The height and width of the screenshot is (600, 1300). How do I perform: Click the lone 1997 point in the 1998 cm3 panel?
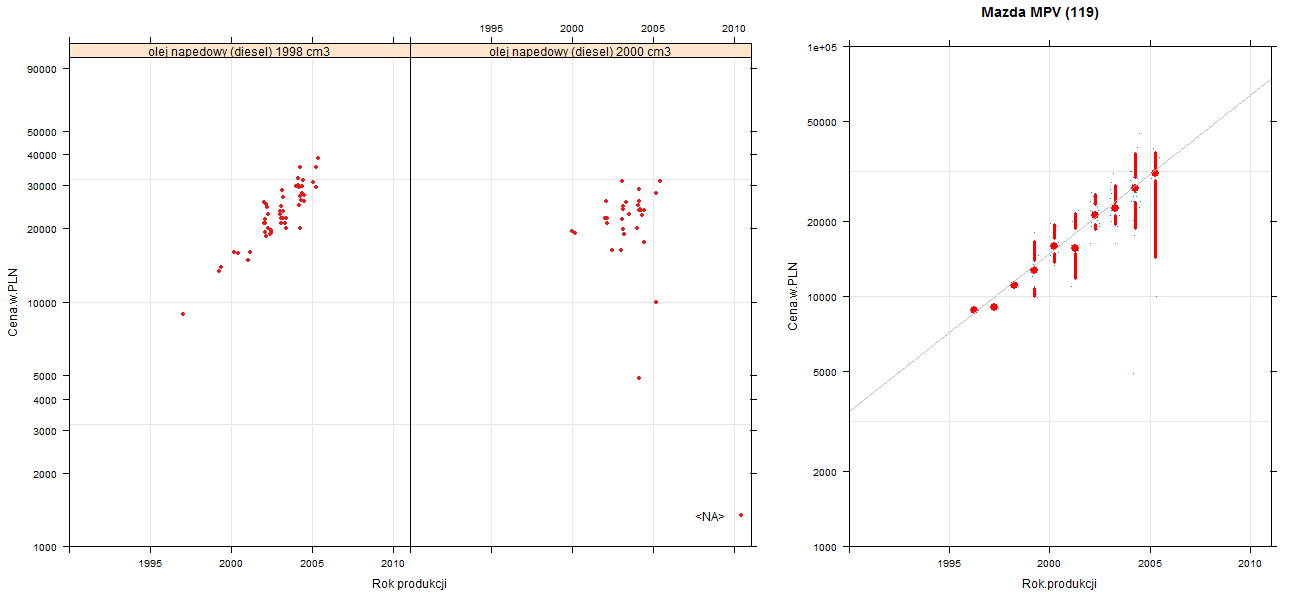pos(183,314)
